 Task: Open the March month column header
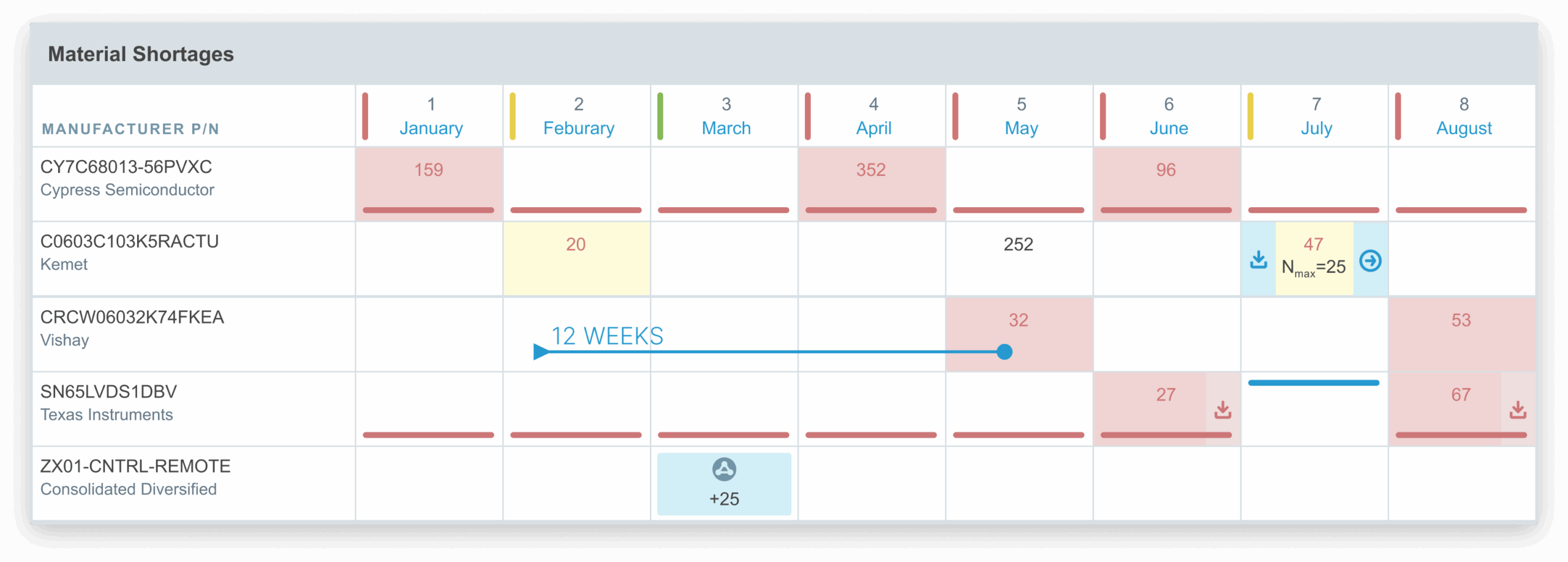(726, 128)
